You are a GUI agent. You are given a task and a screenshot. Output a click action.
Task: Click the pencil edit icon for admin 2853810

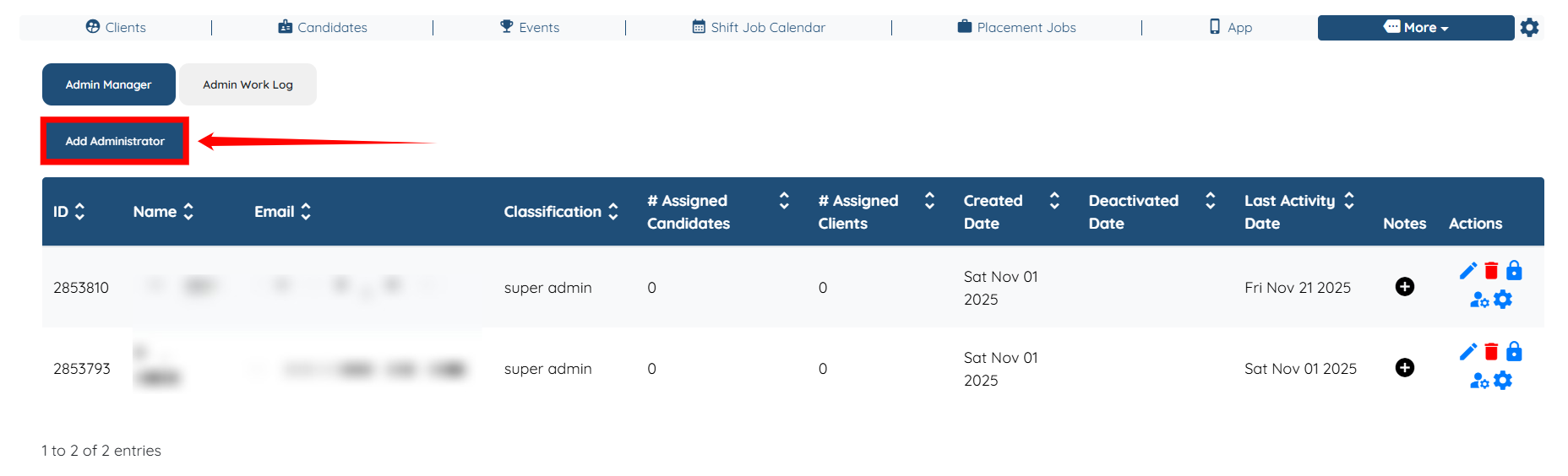[x=1468, y=271]
